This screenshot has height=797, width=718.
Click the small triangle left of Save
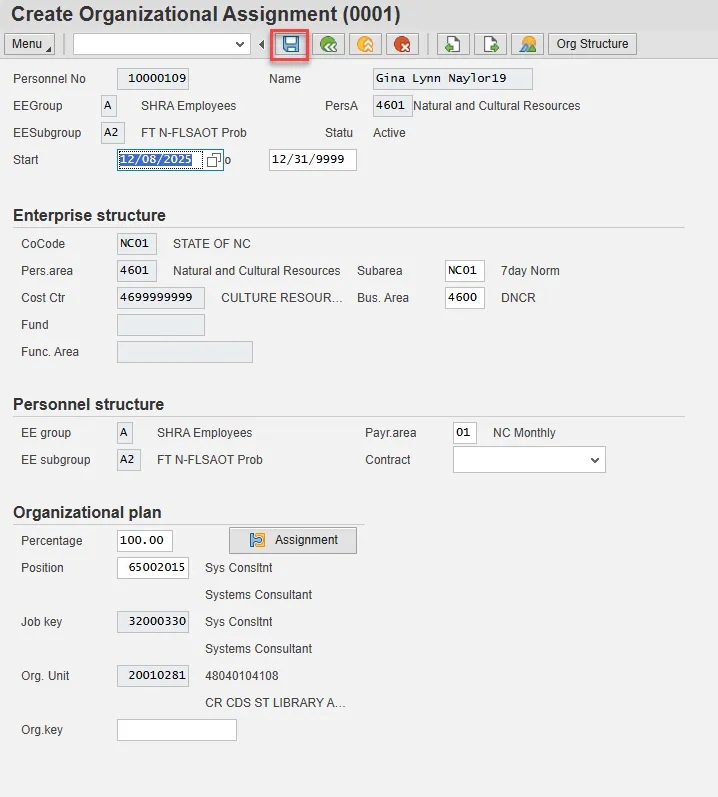tap(262, 45)
